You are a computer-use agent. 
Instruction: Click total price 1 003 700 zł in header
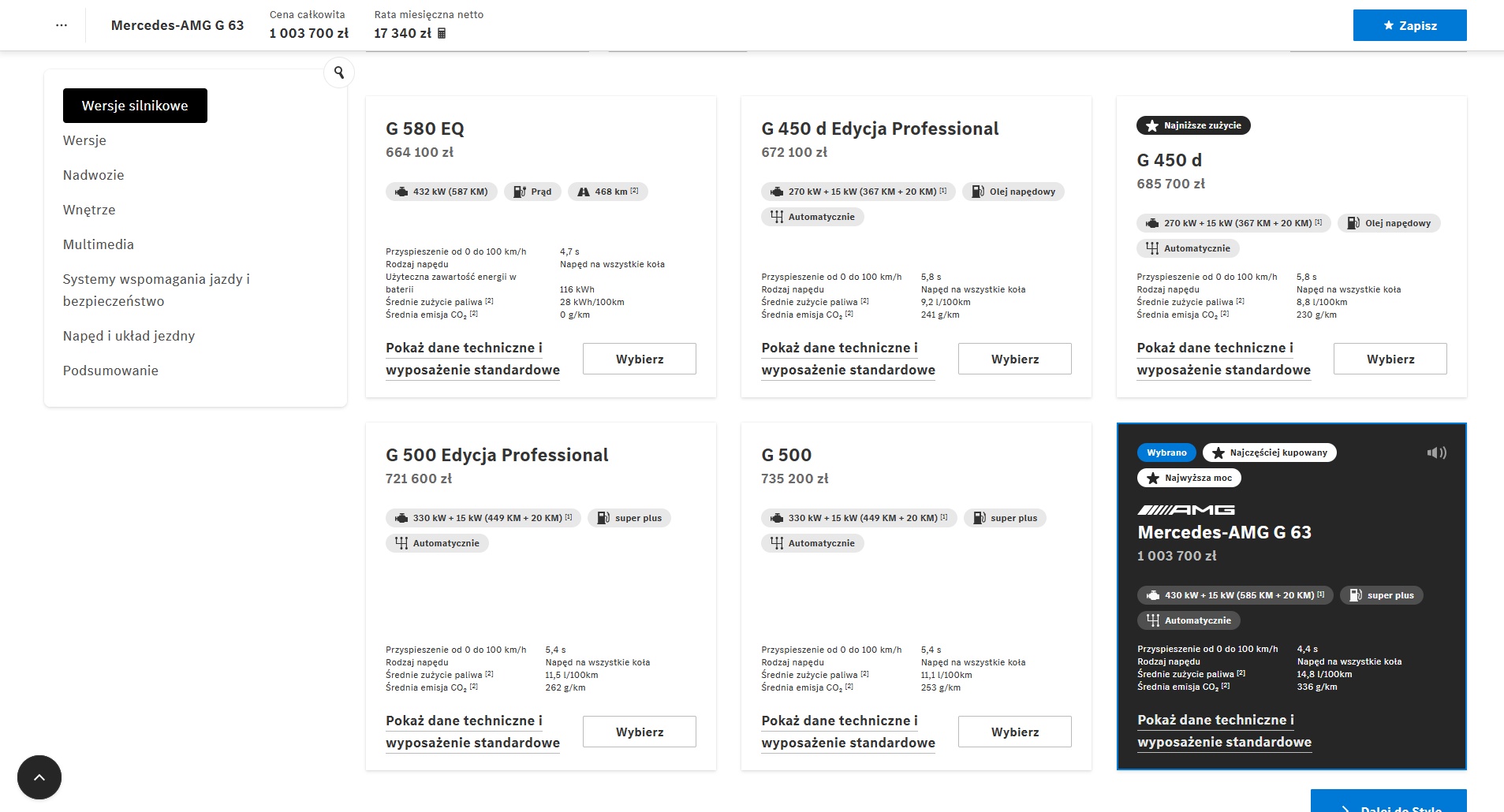point(308,33)
